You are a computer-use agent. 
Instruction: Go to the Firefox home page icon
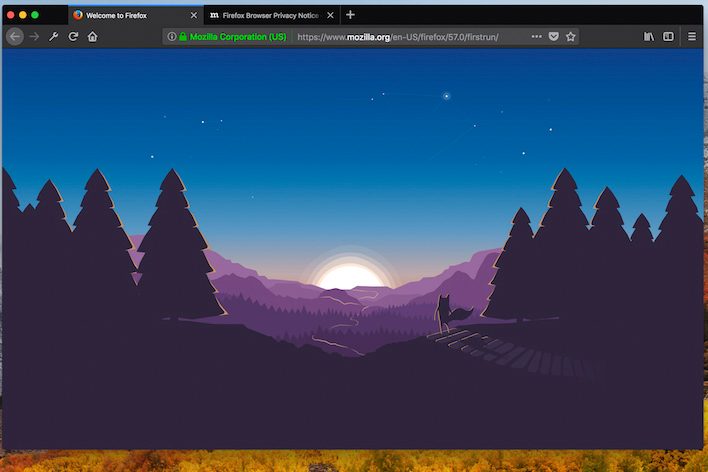point(93,37)
